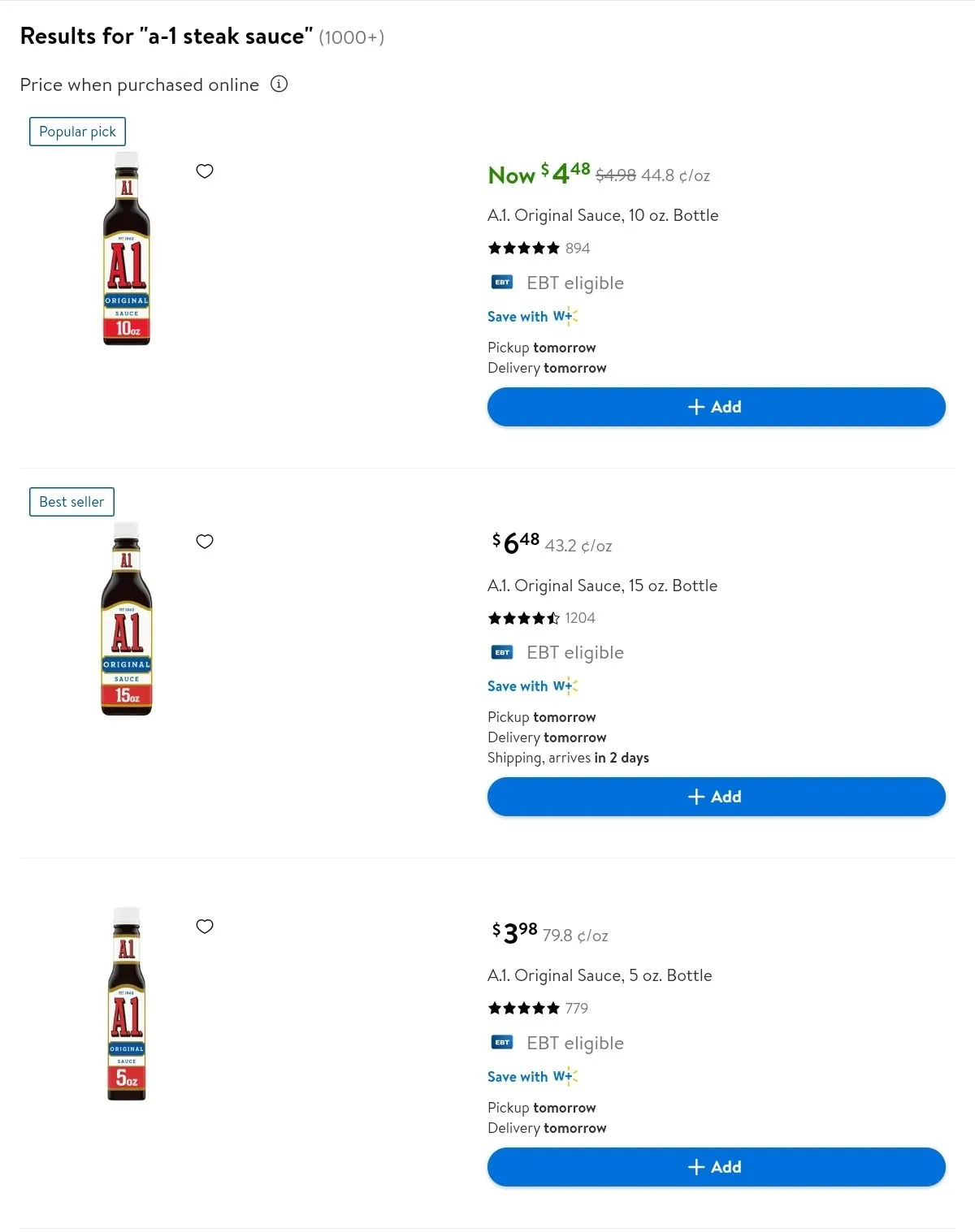View the 10 oz bottle product image
Image resolution: width=975 pixels, height=1232 pixels.
coord(127,249)
